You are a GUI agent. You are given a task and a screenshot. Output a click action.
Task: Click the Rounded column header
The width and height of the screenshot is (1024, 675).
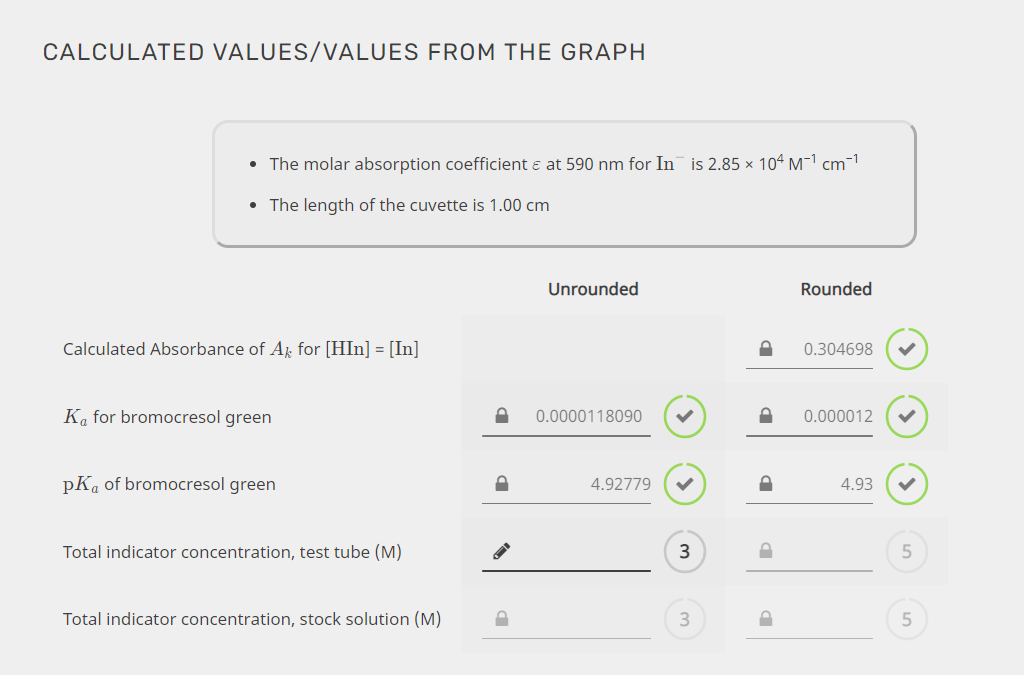click(836, 289)
